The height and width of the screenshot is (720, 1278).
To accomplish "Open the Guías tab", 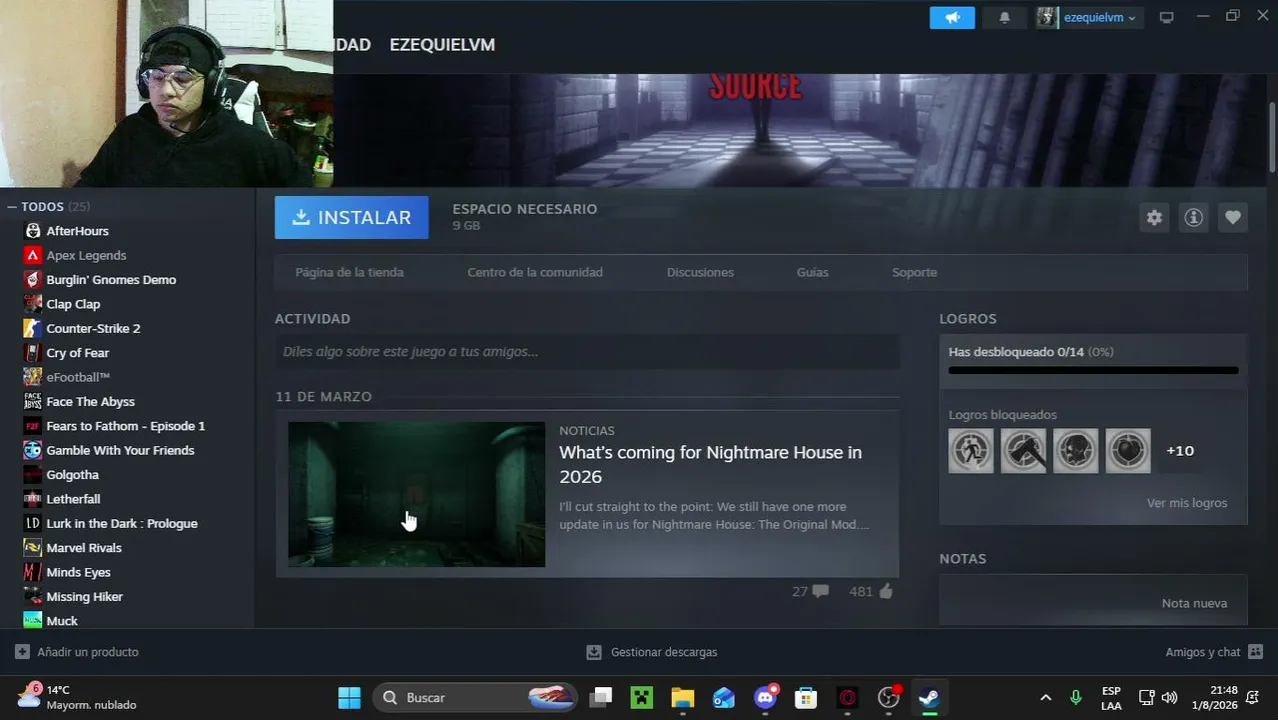I will tap(812, 272).
